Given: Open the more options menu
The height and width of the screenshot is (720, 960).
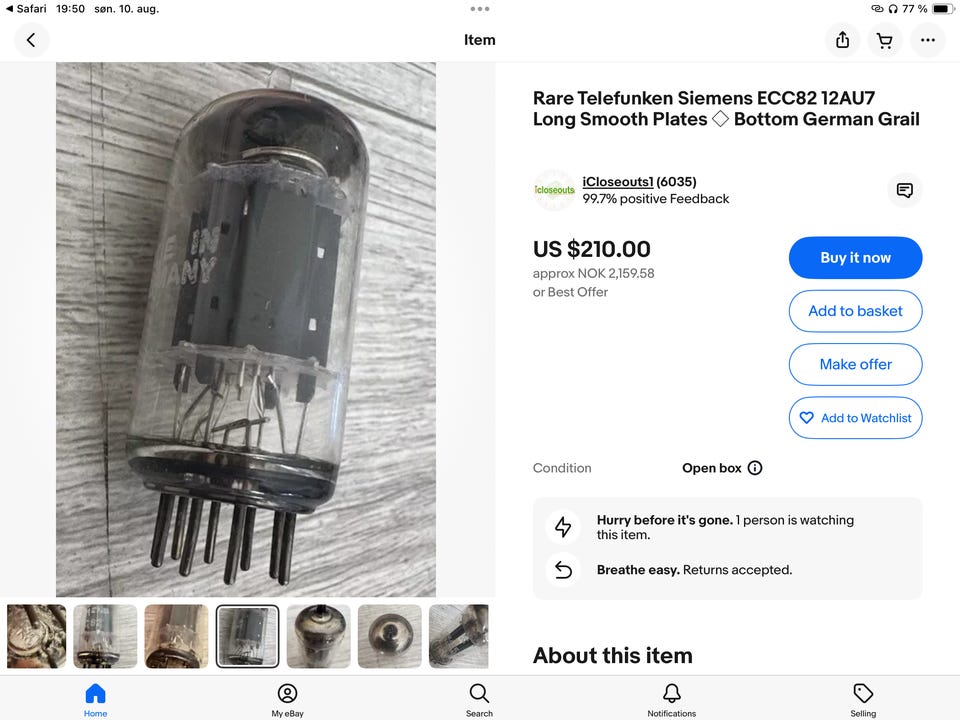Looking at the screenshot, I should click(x=928, y=40).
